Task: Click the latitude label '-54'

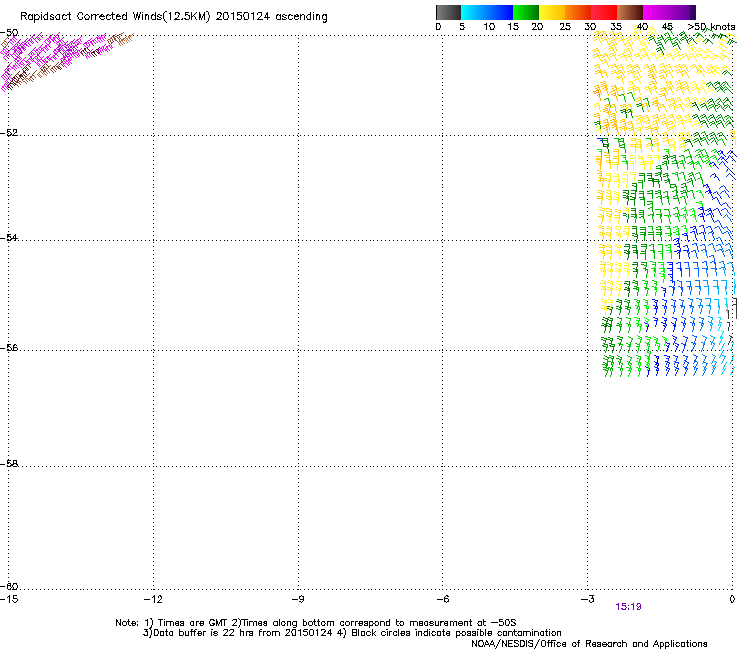Action: (9, 237)
